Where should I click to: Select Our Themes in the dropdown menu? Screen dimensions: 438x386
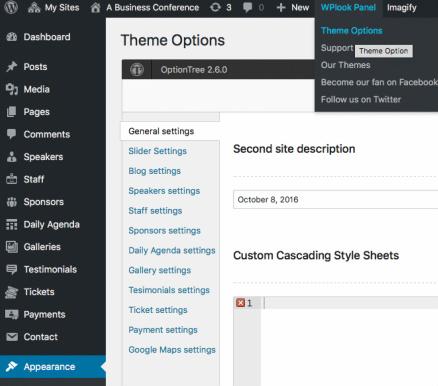pyautogui.click(x=345, y=65)
